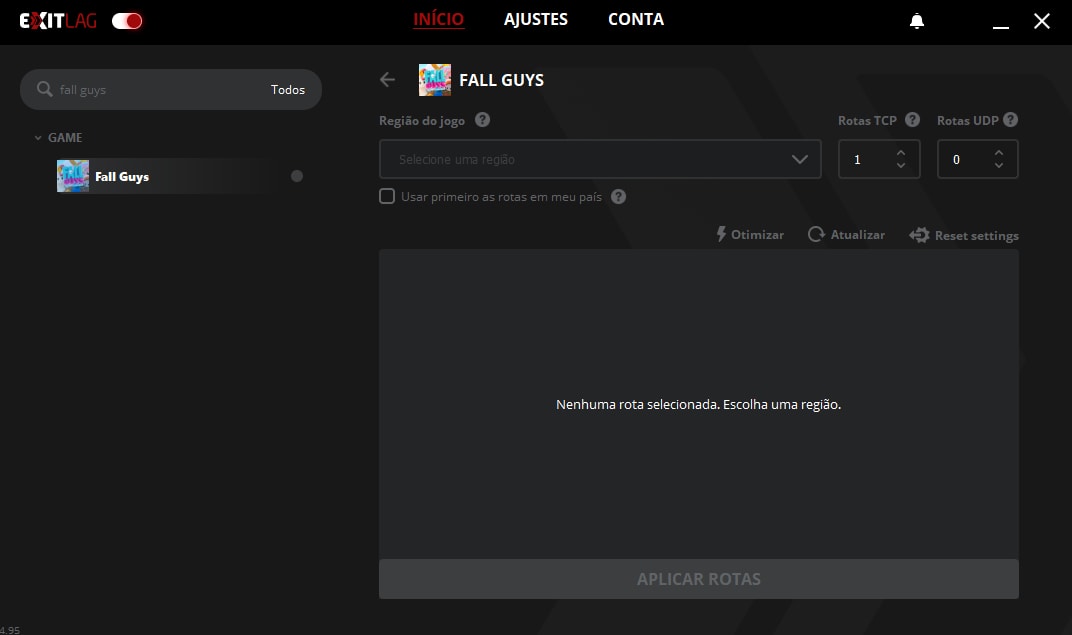Click help icon beside Região do jogo

point(482,120)
